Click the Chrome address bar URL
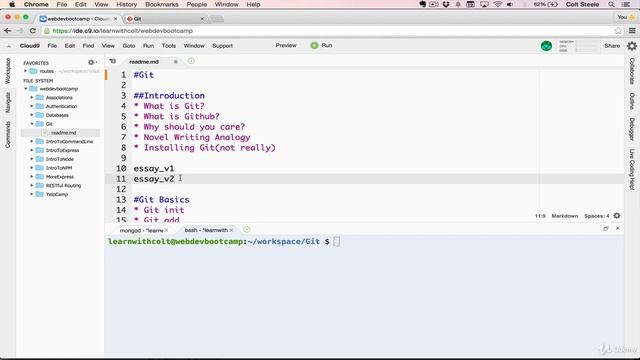Viewport: 640px width, 360px height. 122,31
